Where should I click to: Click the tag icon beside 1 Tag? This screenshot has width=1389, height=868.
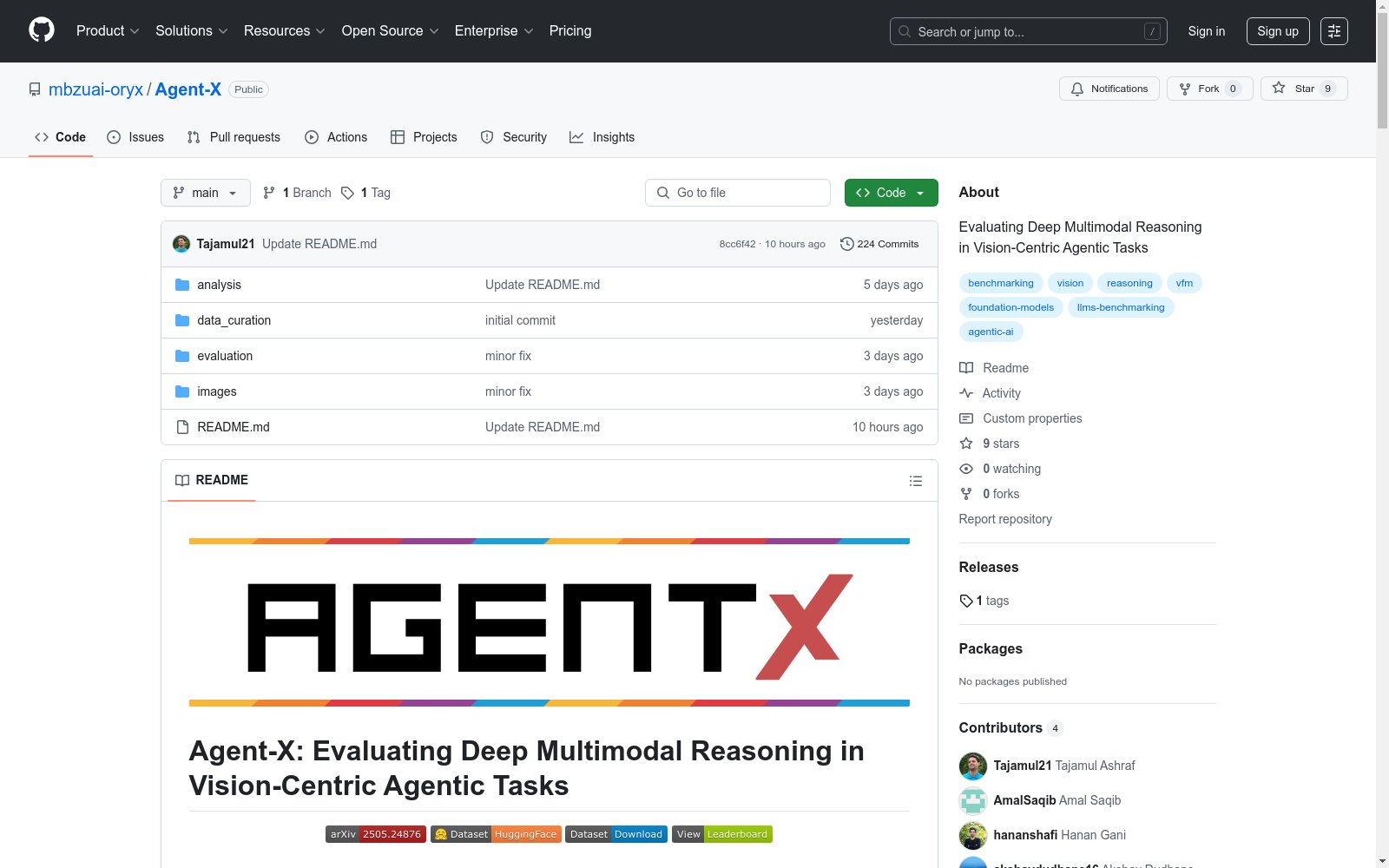point(347,193)
